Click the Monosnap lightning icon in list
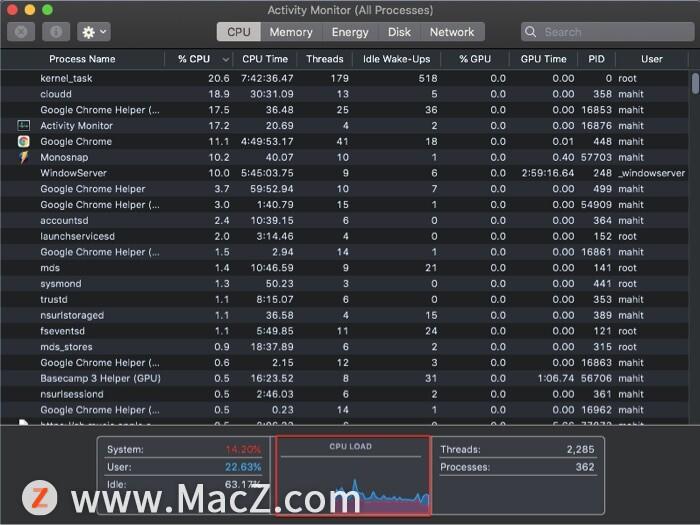The image size is (700, 525). pos(24,158)
